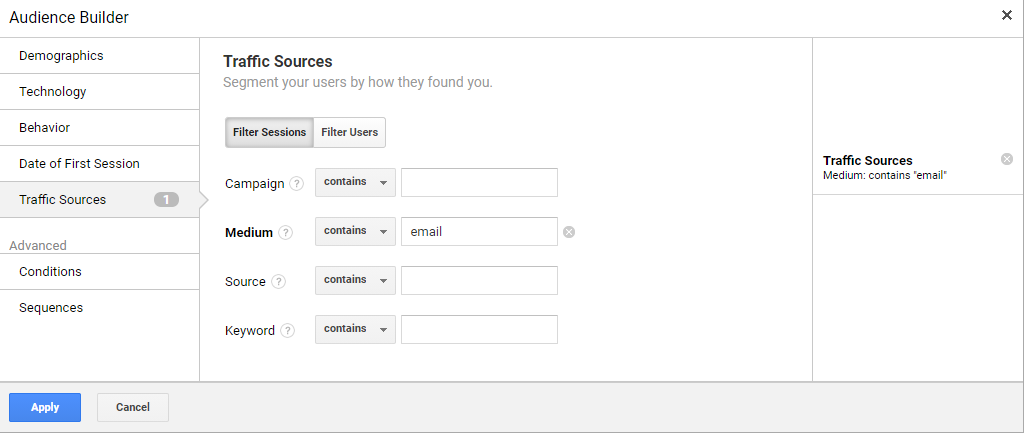Go to the Technology section
This screenshot has height=433, width=1024.
point(53,92)
